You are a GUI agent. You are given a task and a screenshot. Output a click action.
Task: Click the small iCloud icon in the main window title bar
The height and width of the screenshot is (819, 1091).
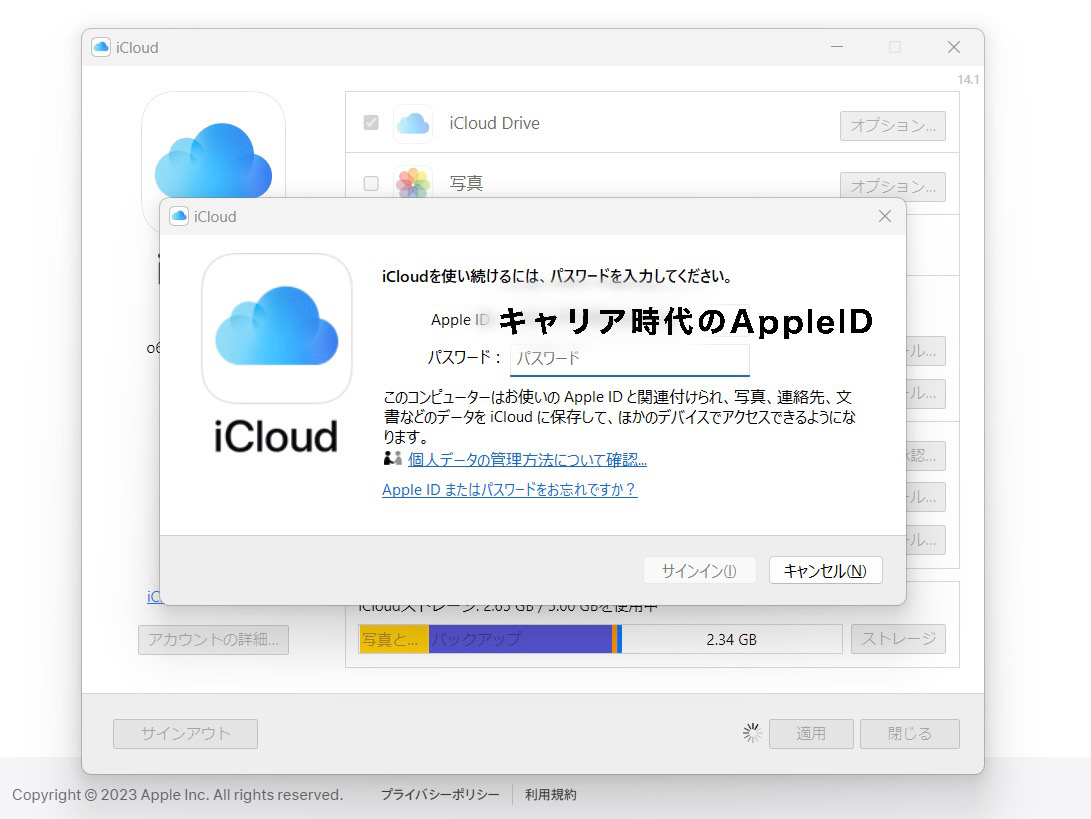point(101,47)
